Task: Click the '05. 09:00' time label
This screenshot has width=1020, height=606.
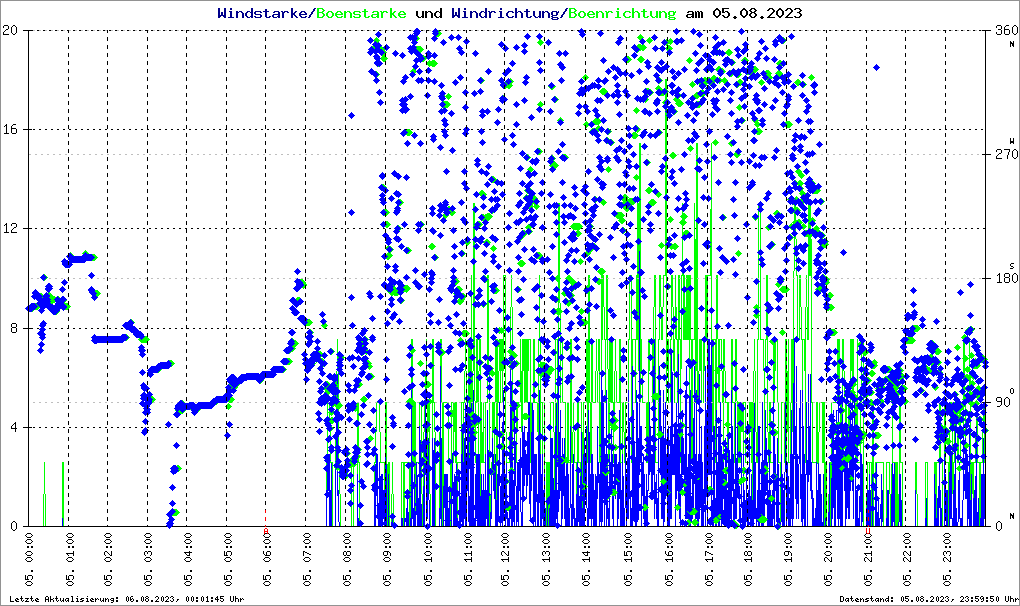Action: (388, 559)
